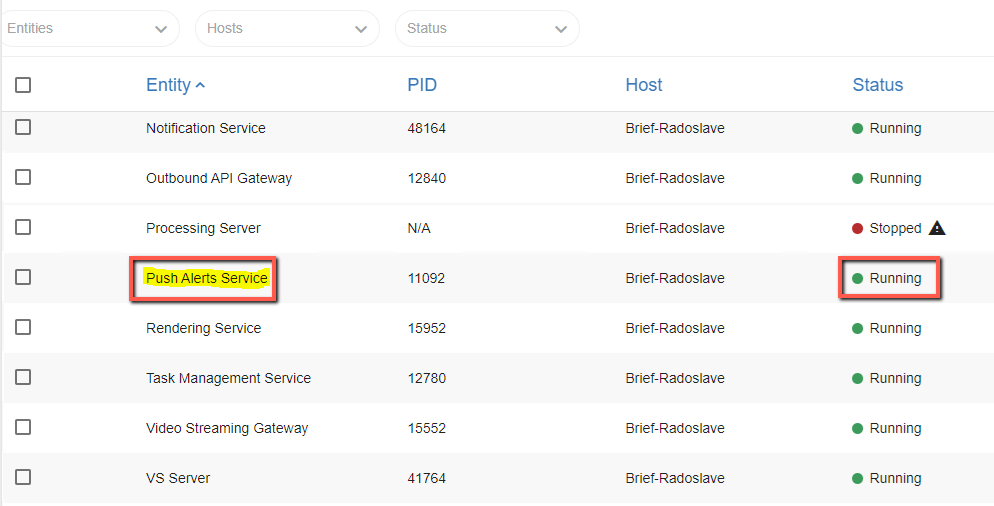This screenshot has width=994, height=506.
Task: Click Running status of Video Streaming Gateway
Action: tap(895, 429)
